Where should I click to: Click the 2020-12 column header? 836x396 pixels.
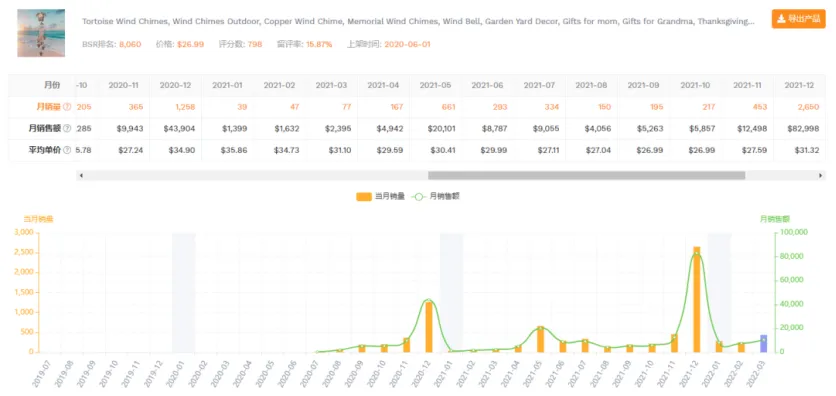pos(175,85)
